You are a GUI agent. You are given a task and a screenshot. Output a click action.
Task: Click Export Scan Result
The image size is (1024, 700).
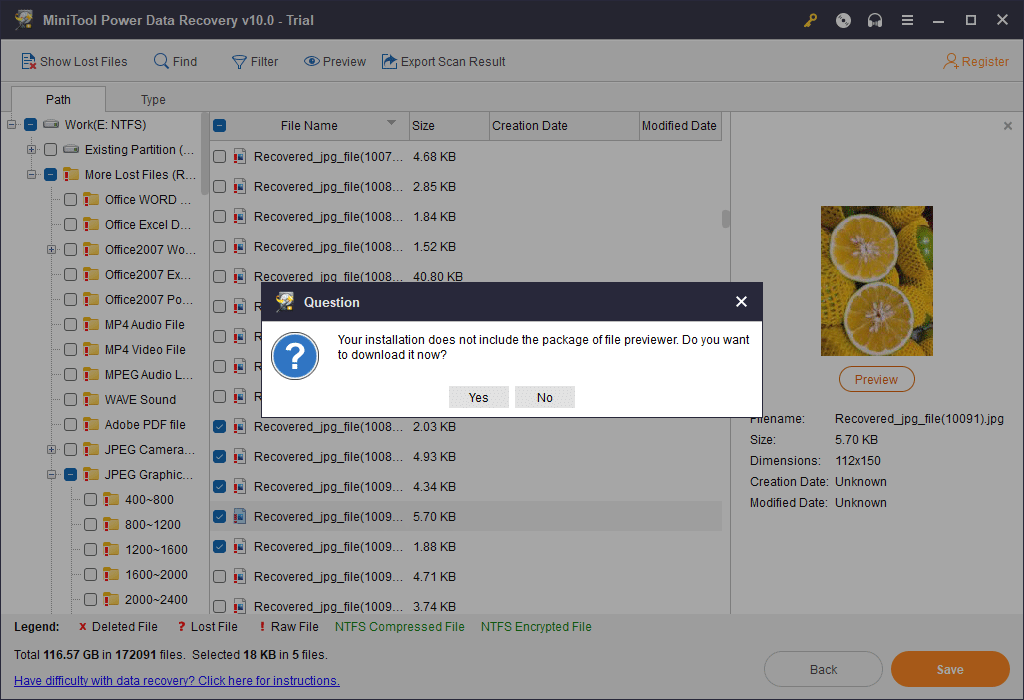pyautogui.click(x=443, y=61)
